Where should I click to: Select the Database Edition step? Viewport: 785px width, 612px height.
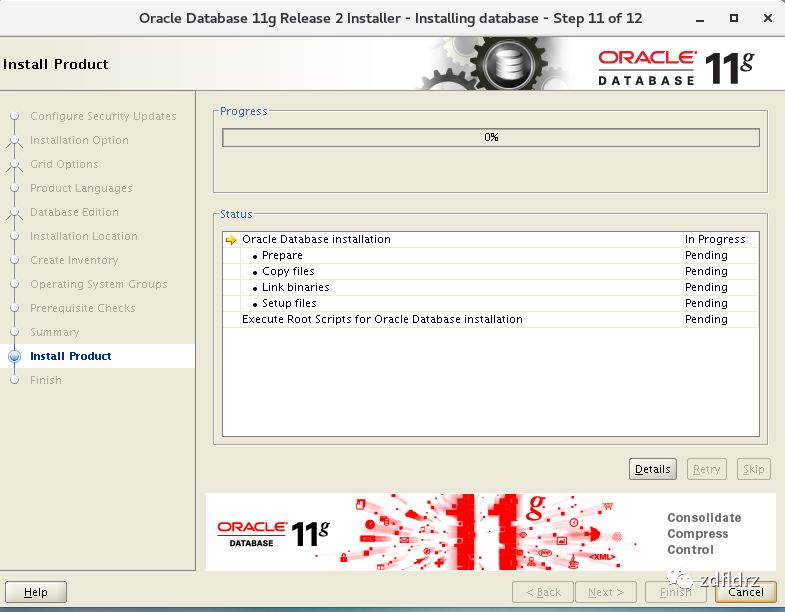pyautogui.click(x=74, y=212)
